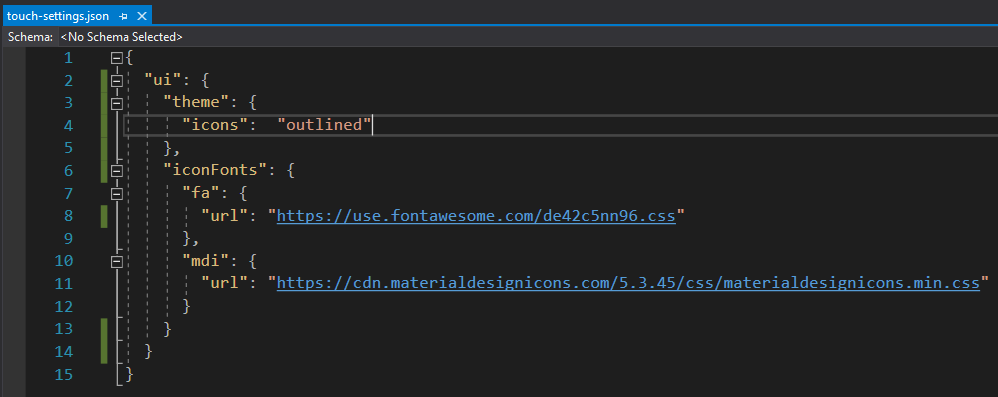This screenshot has width=998, height=397.
Task: Collapse the root object on line 1
Action: (x=116, y=59)
